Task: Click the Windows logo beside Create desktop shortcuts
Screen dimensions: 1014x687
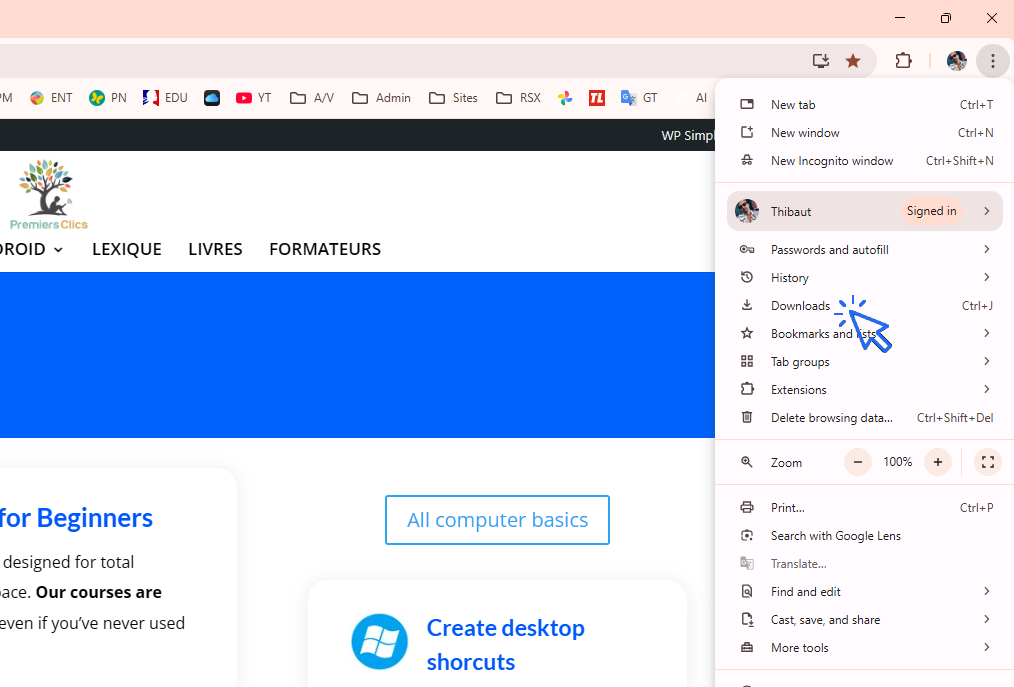Action: [x=380, y=641]
